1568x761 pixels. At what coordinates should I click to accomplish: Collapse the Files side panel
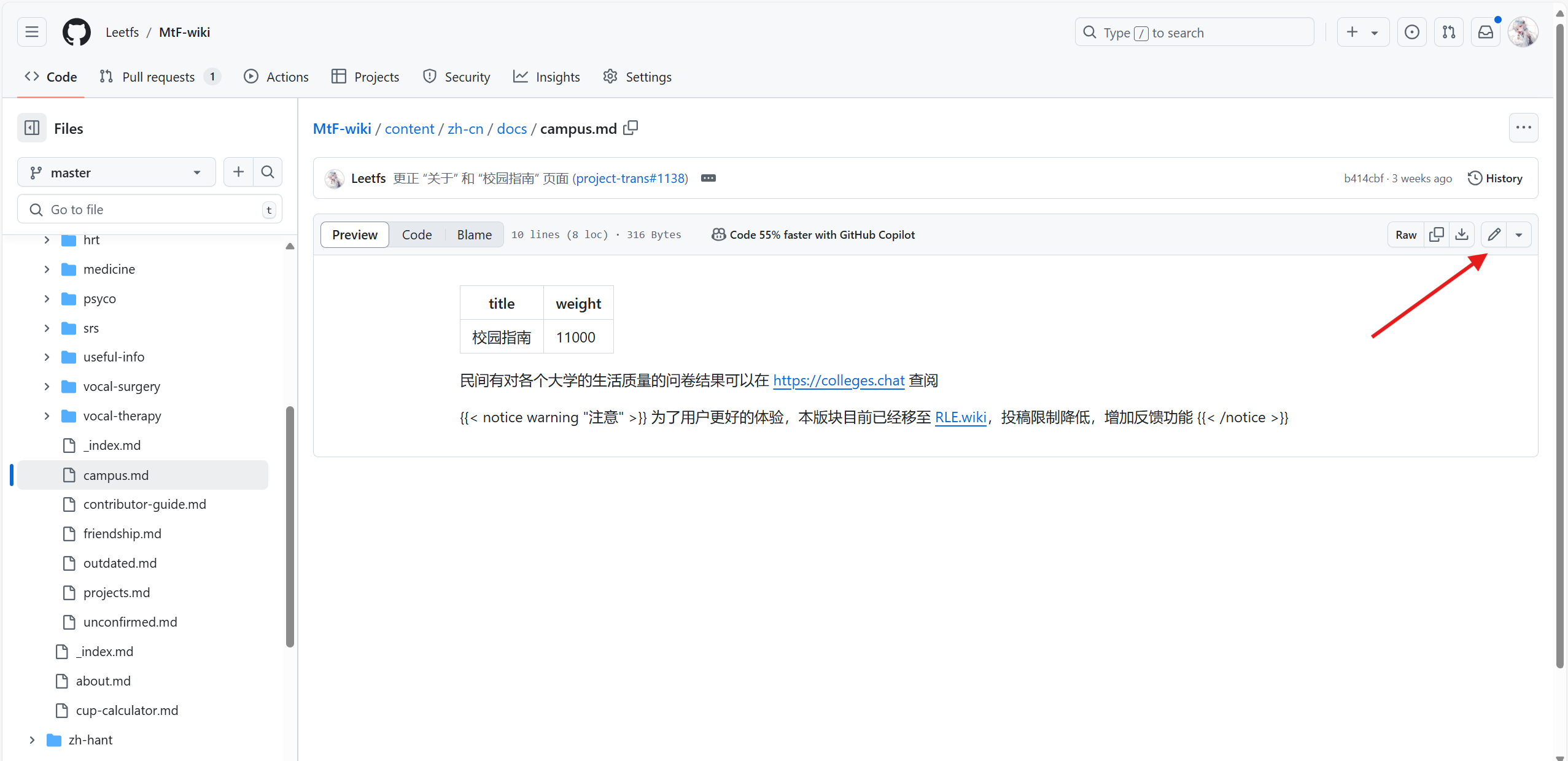tap(32, 128)
